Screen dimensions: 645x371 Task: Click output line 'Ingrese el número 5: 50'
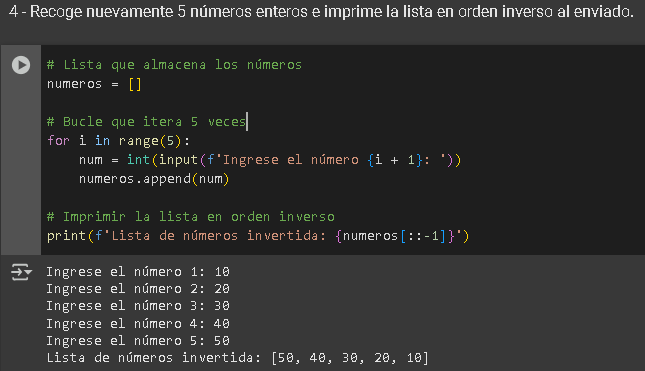coord(138,341)
